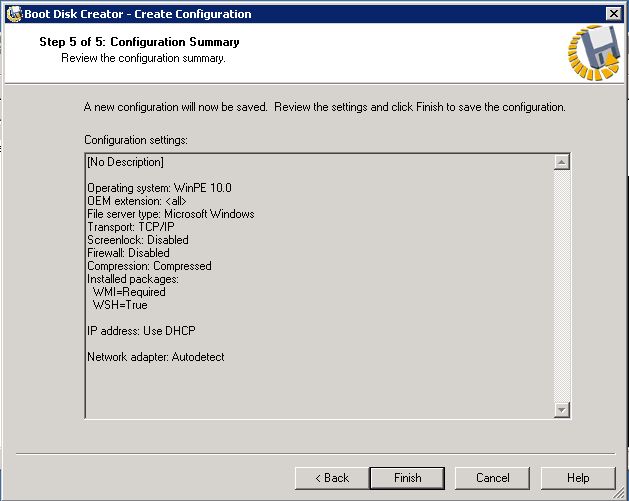The width and height of the screenshot is (629, 501).
Task: Select the '[No Description]' line
Action: [125, 162]
